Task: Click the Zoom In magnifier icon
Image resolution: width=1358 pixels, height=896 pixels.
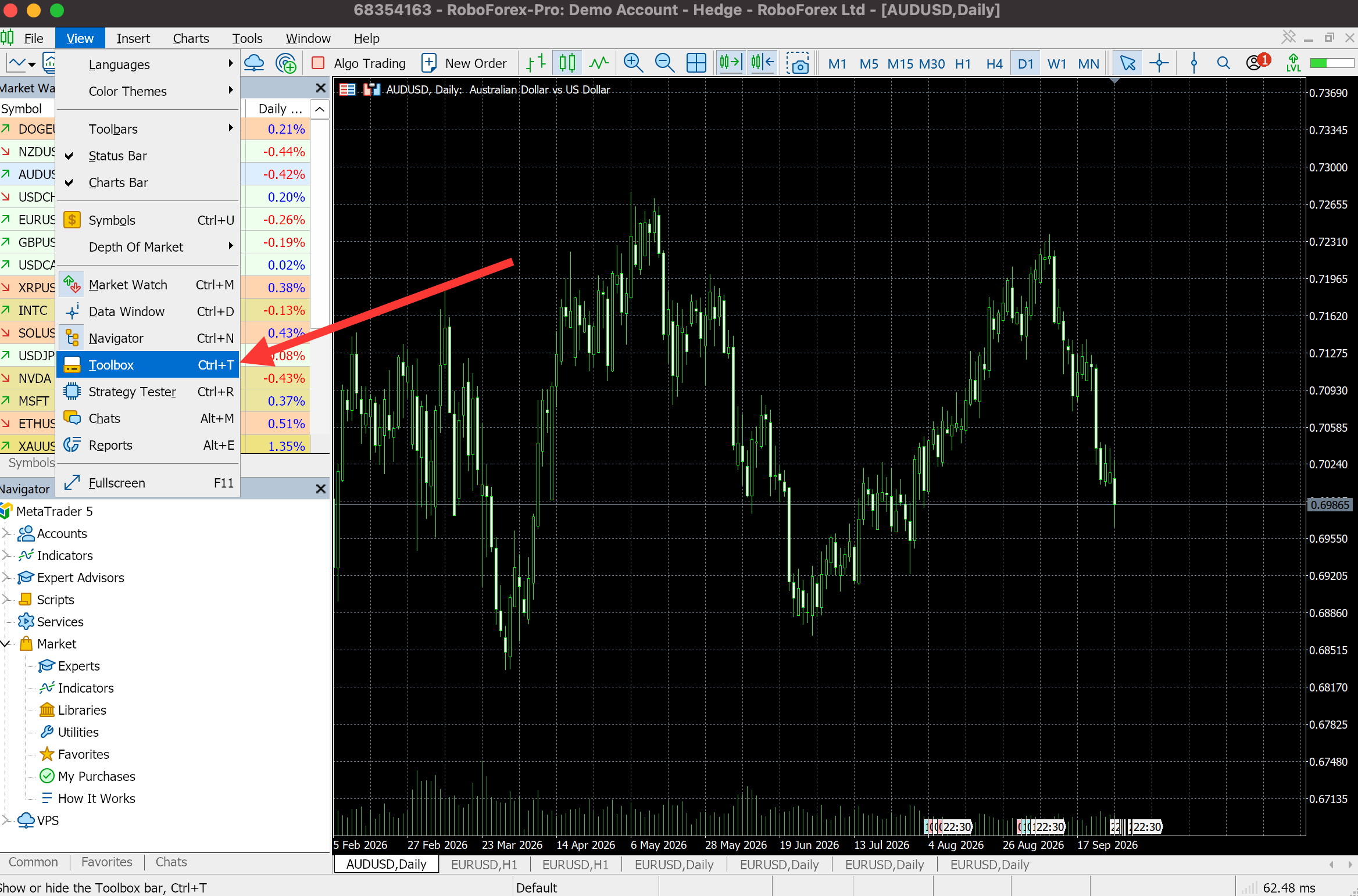Action: click(x=633, y=63)
